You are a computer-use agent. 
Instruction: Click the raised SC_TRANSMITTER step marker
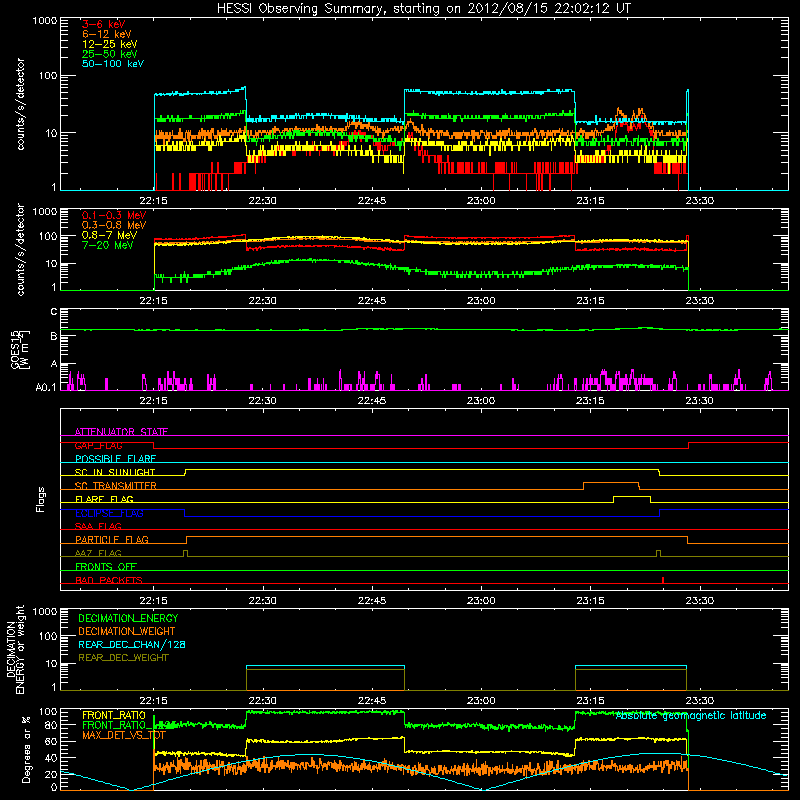coord(611,485)
